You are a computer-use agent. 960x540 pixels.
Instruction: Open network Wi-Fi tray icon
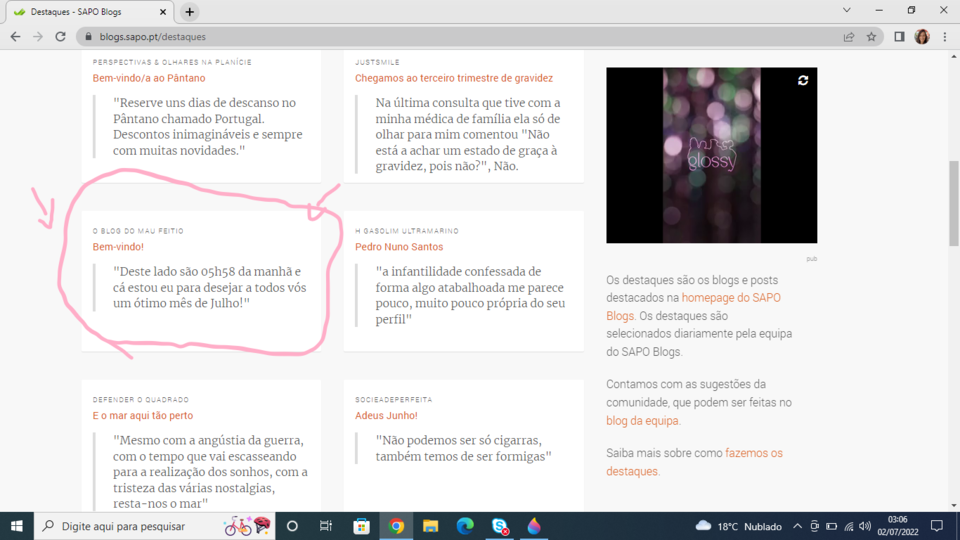pos(849,526)
